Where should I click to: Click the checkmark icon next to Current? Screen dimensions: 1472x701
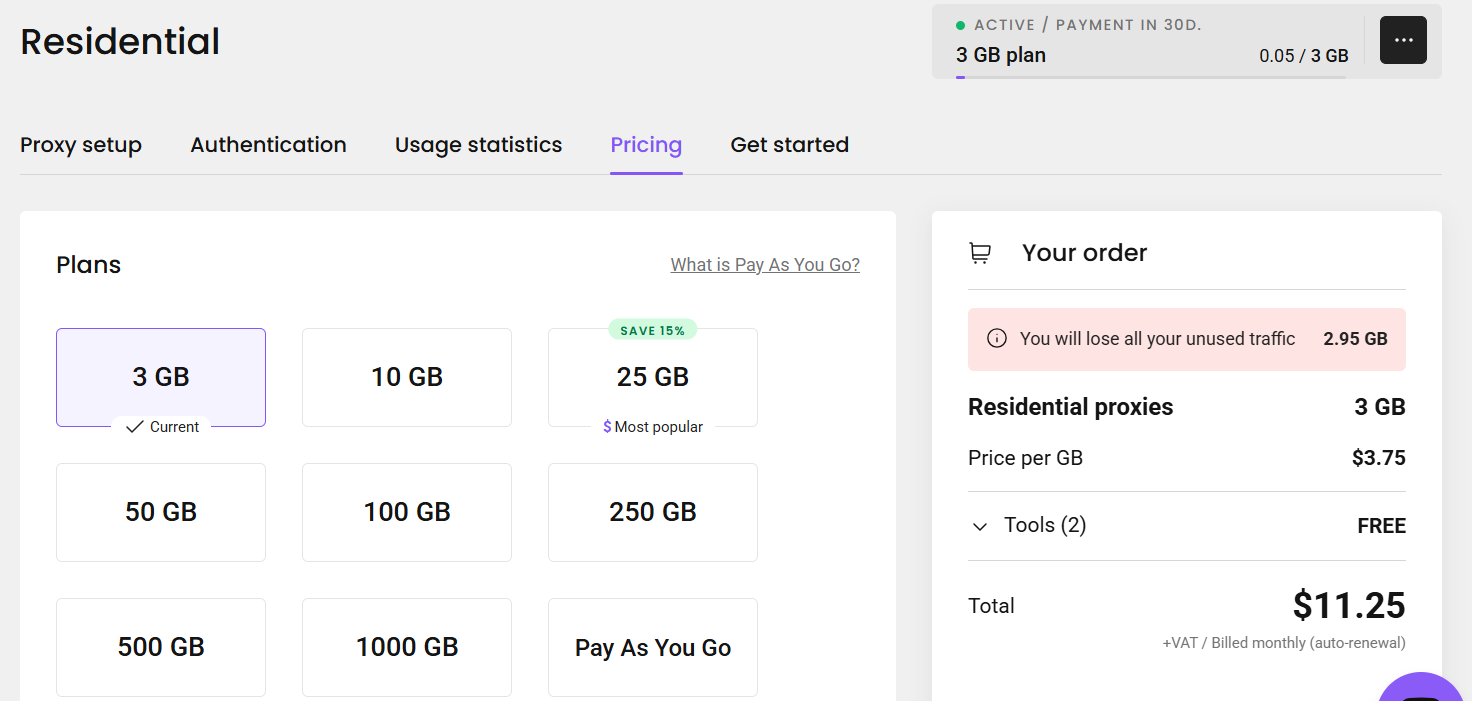coord(134,427)
